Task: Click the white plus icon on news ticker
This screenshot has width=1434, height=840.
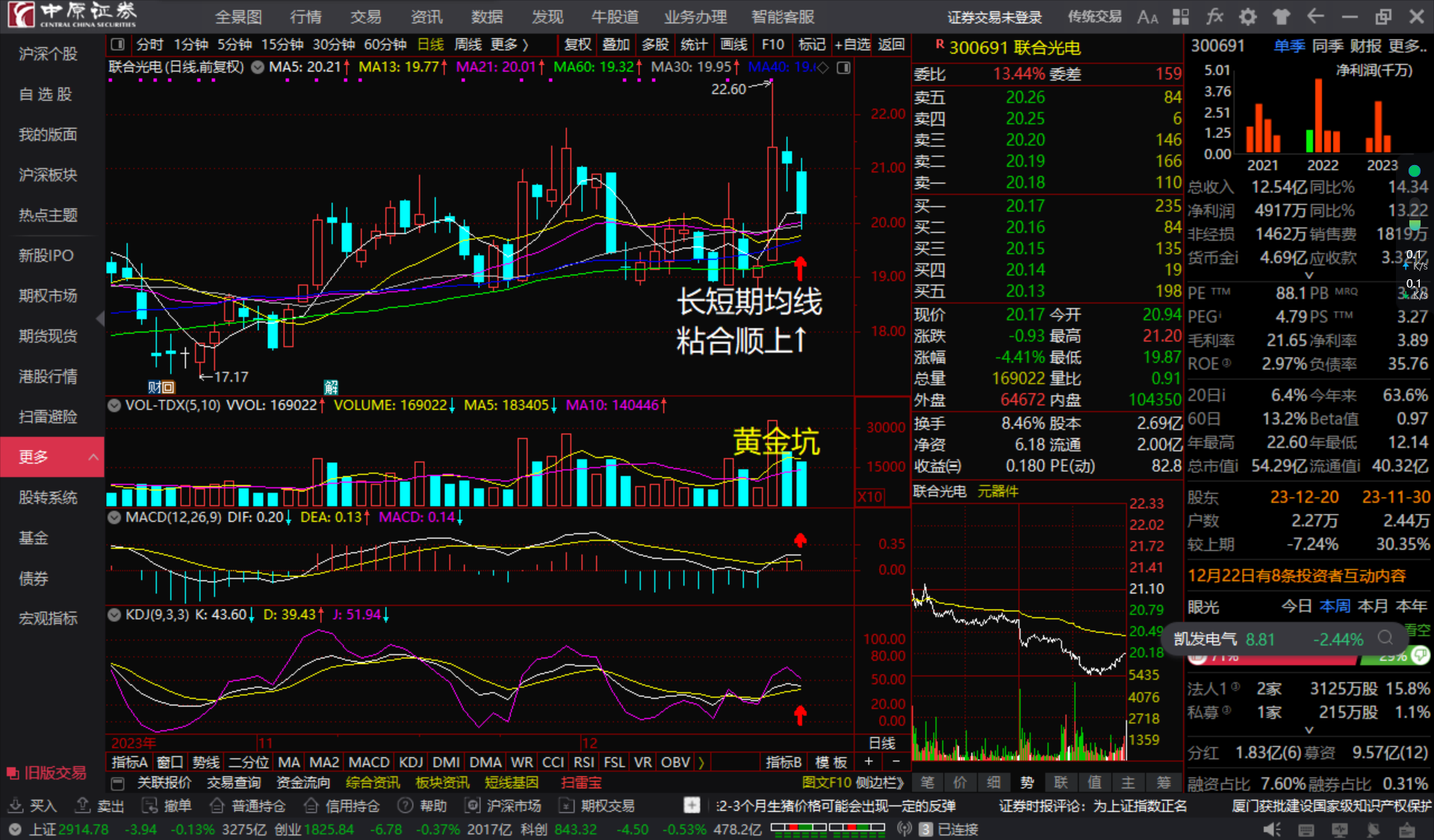Action: [x=692, y=806]
